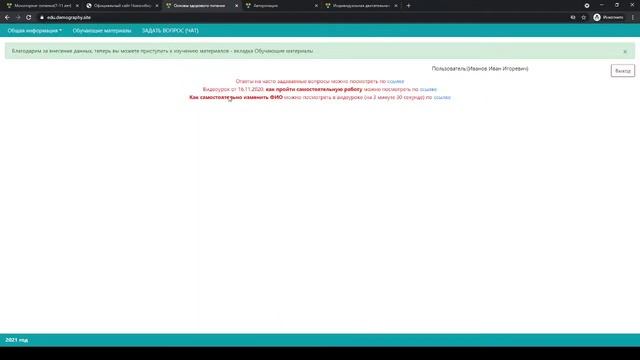
Task: Open a new browser tab with plus
Action: click(409, 6)
